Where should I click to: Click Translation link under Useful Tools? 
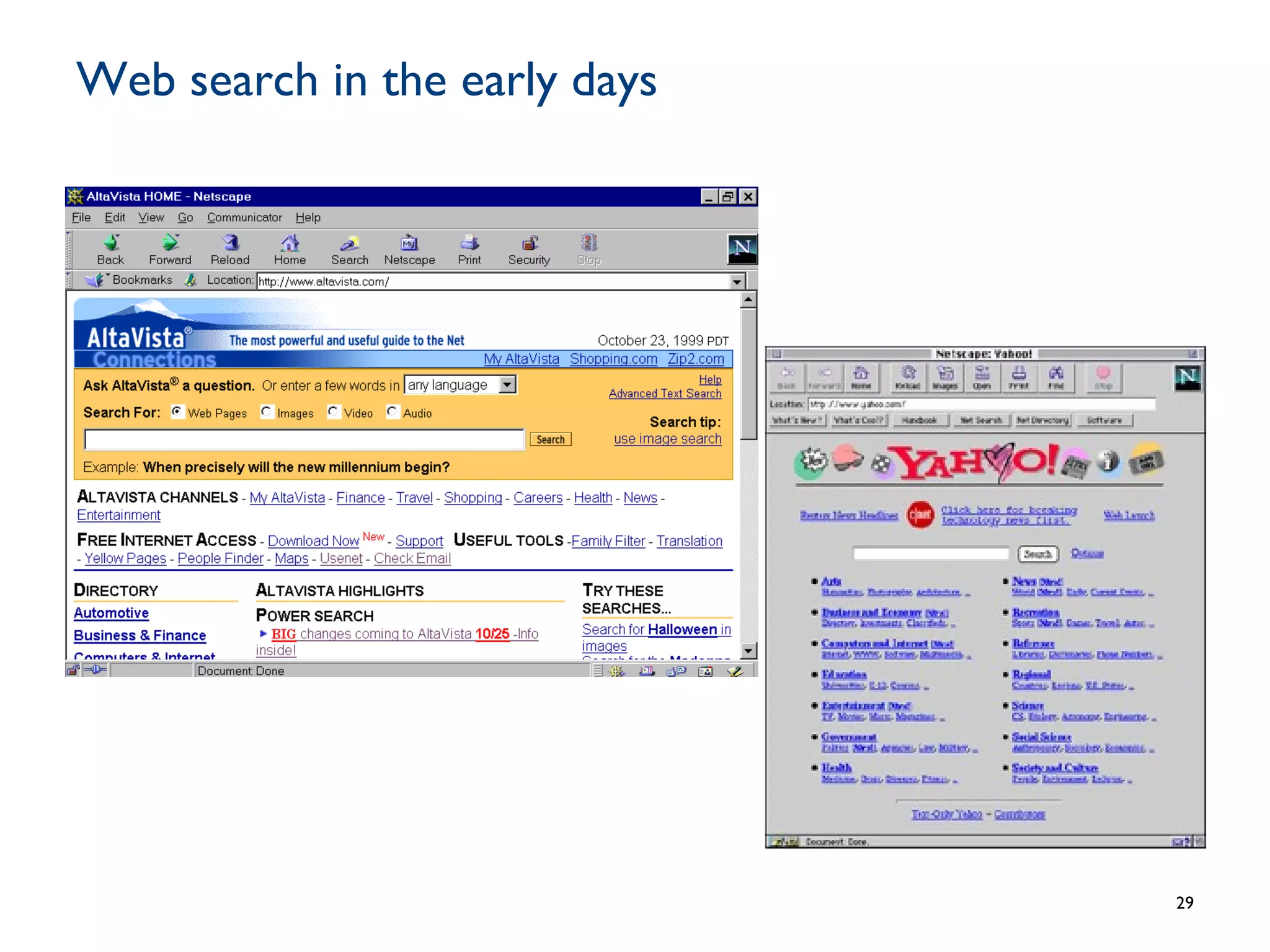pos(690,541)
